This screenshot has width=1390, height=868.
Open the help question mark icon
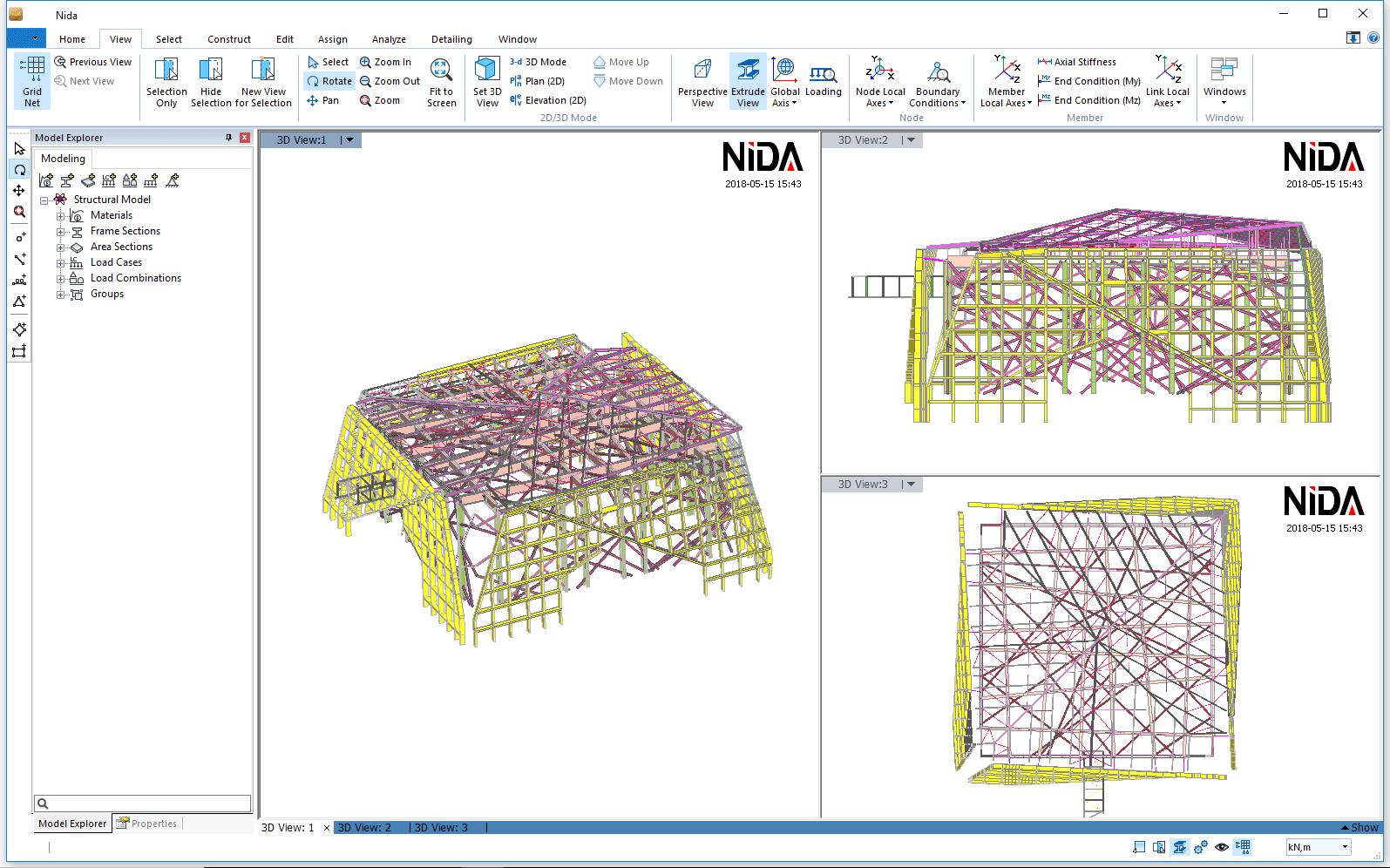[x=1373, y=37]
